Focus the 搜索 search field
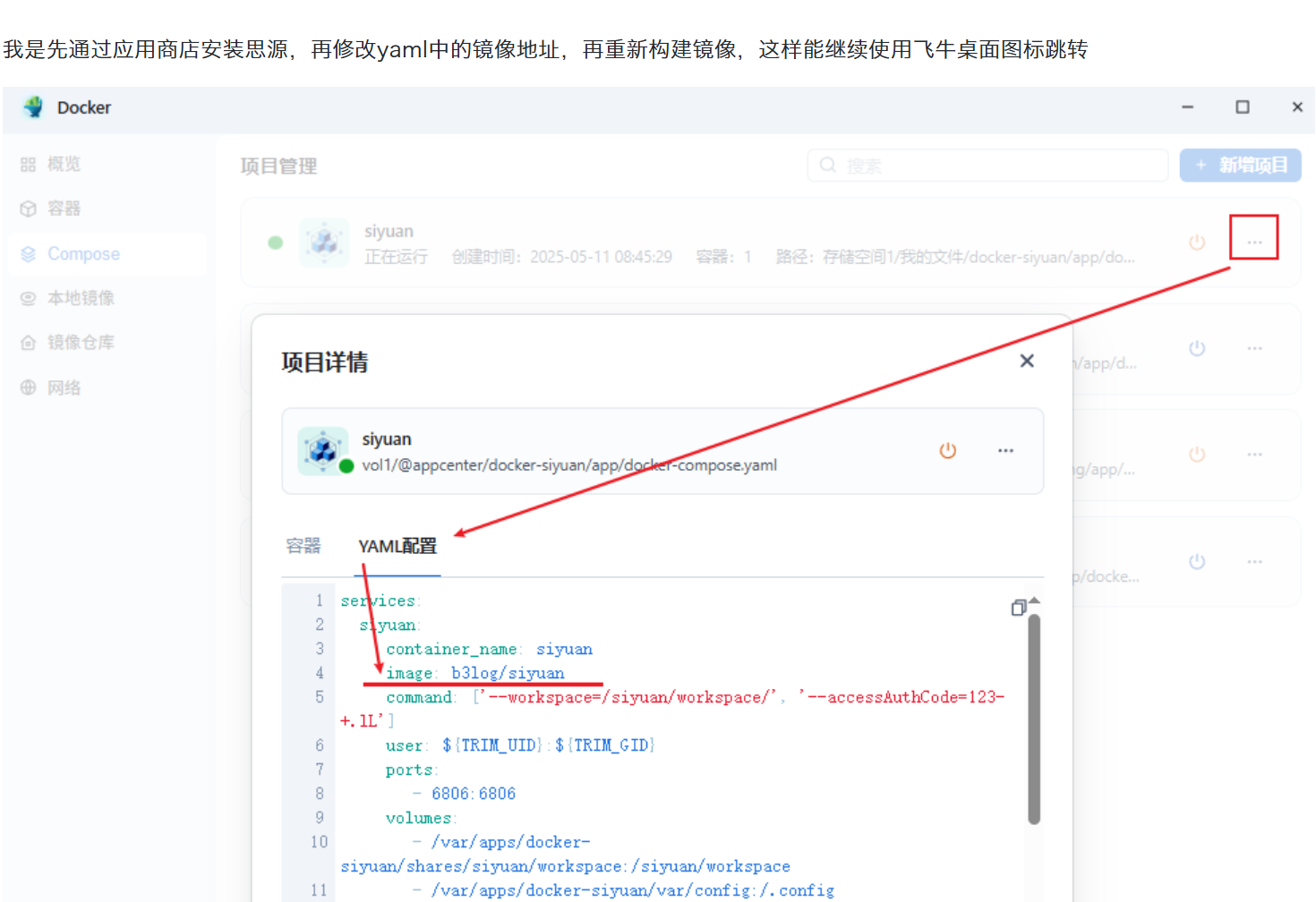 (987, 166)
